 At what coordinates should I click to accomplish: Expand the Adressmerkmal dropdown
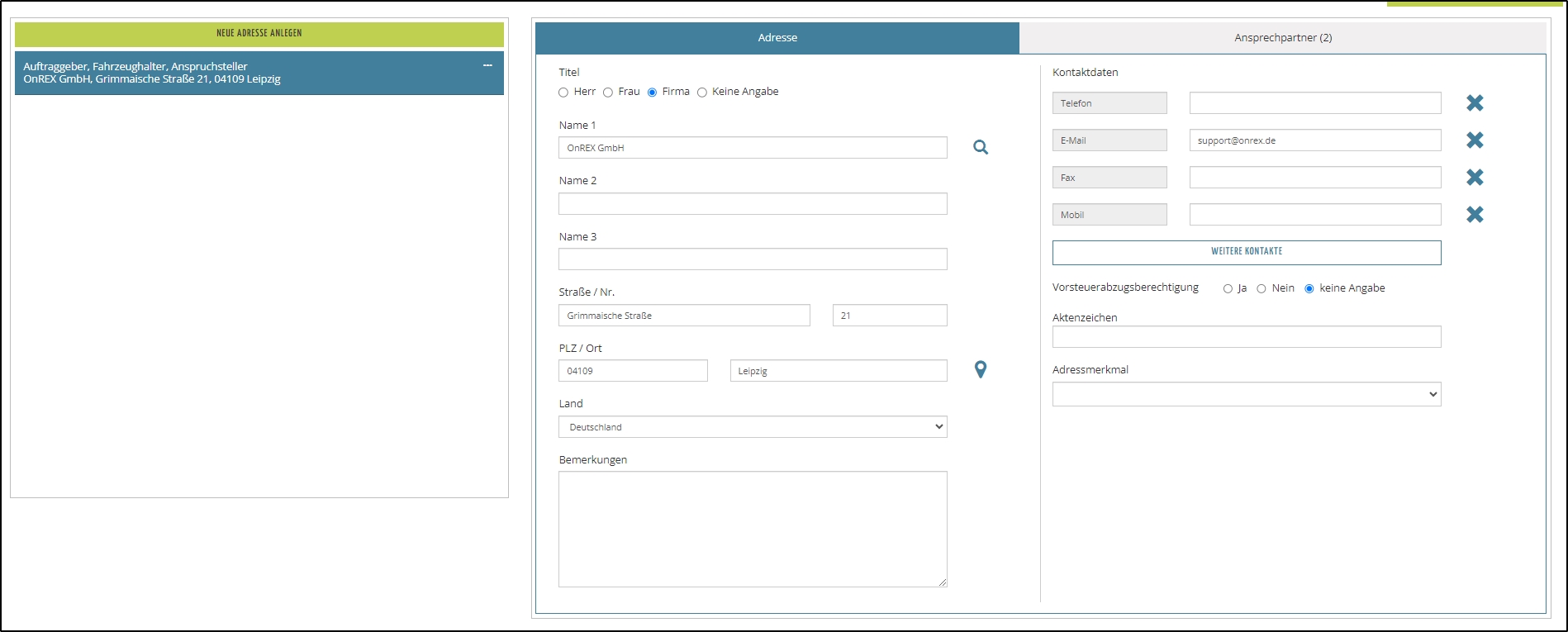point(1246,394)
